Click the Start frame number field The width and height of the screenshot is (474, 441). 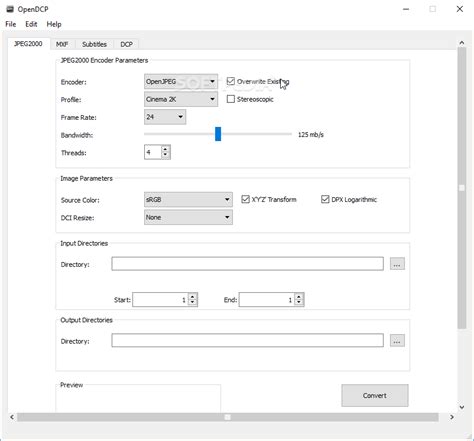click(x=160, y=300)
